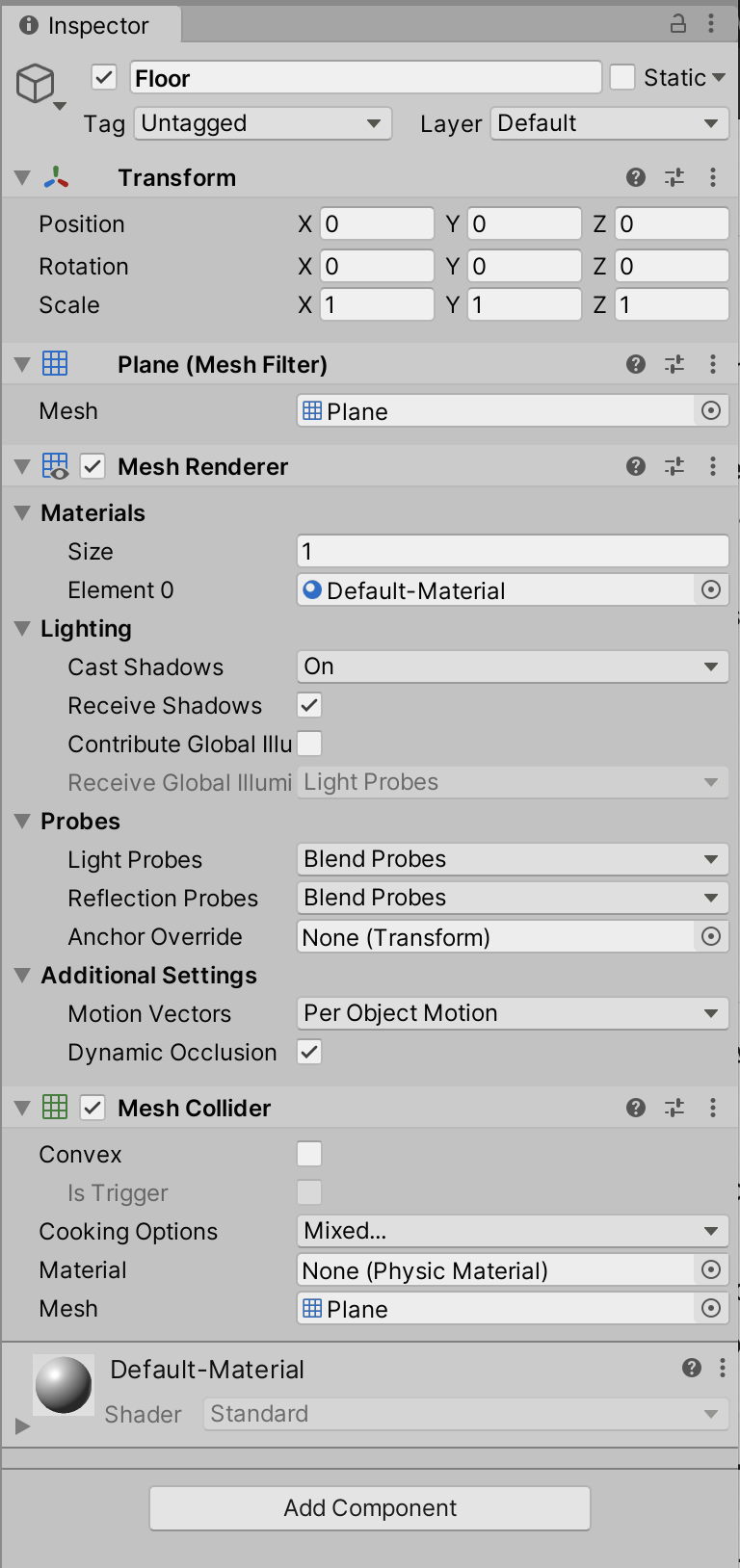Click object picker for Anchor Override
The image size is (740, 1568).
coord(711,936)
